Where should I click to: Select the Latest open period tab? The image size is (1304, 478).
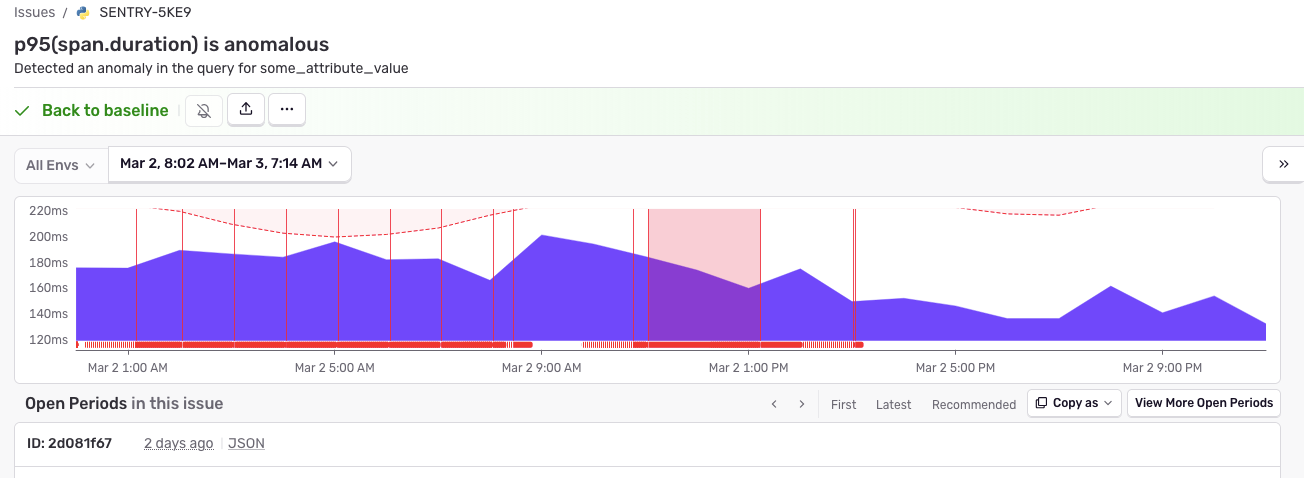point(893,404)
